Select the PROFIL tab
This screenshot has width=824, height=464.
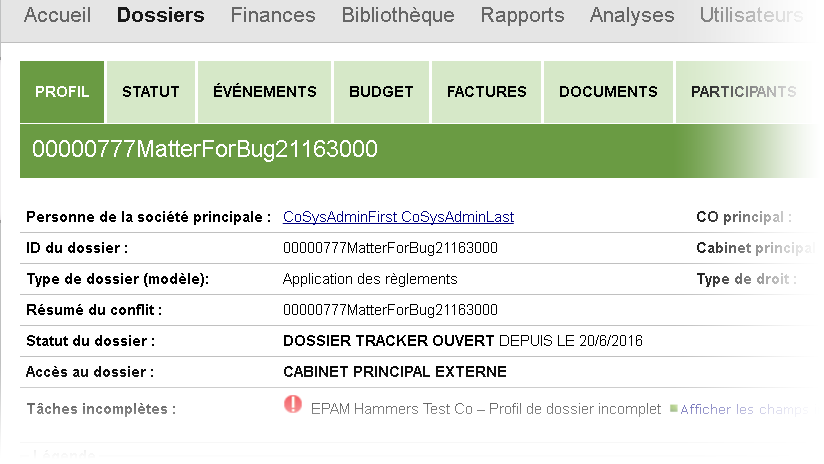(x=62, y=92)
